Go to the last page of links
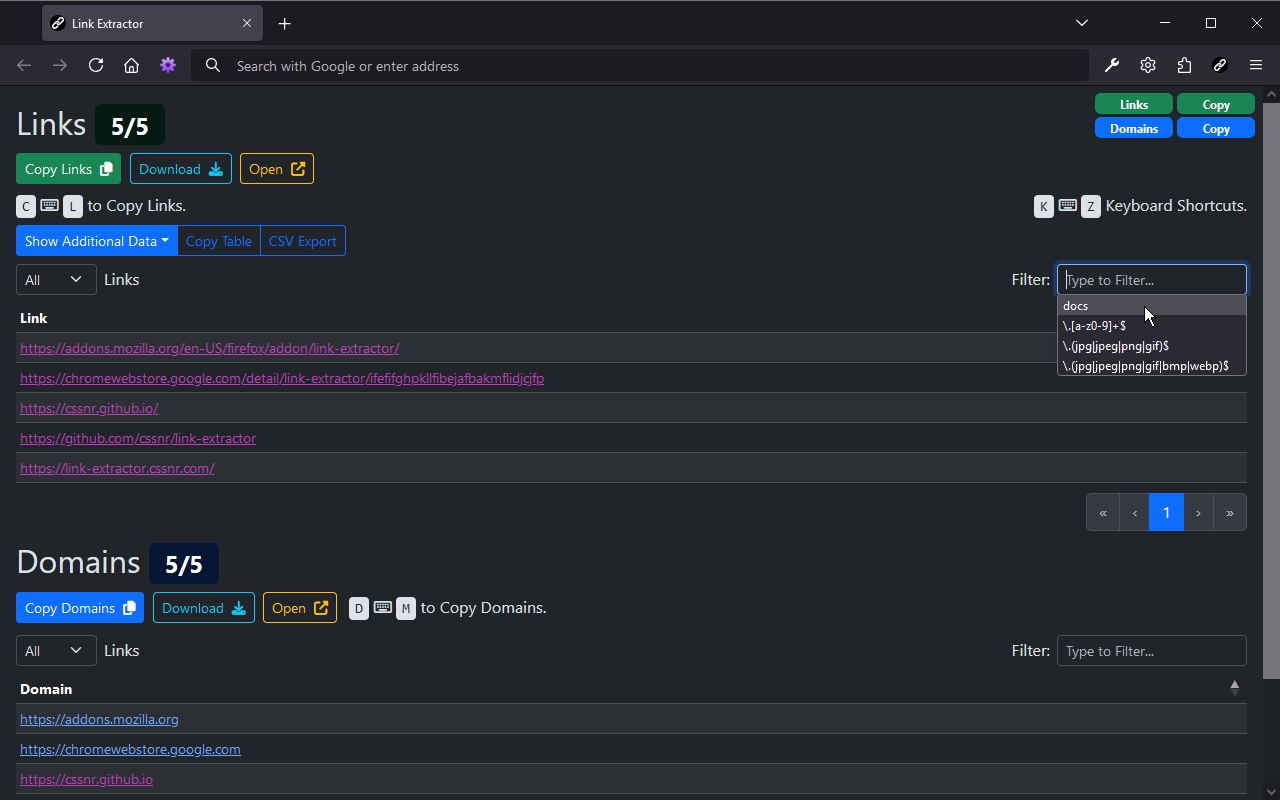Screen dimensions: 1280x800 (1229, 513)
